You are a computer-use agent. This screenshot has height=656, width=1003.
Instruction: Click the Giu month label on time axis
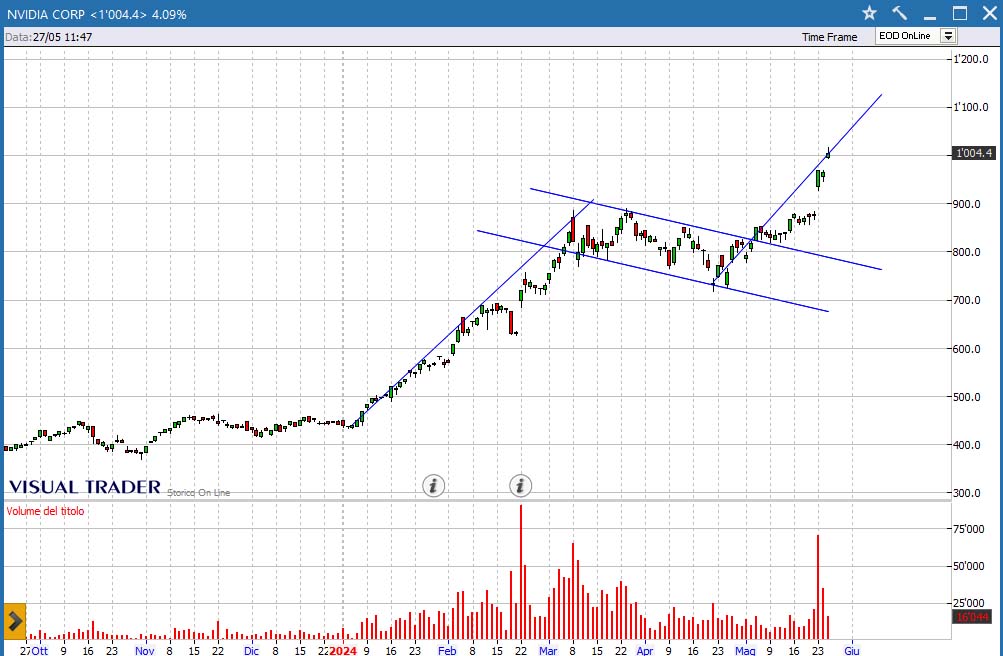tap(851, 650)
